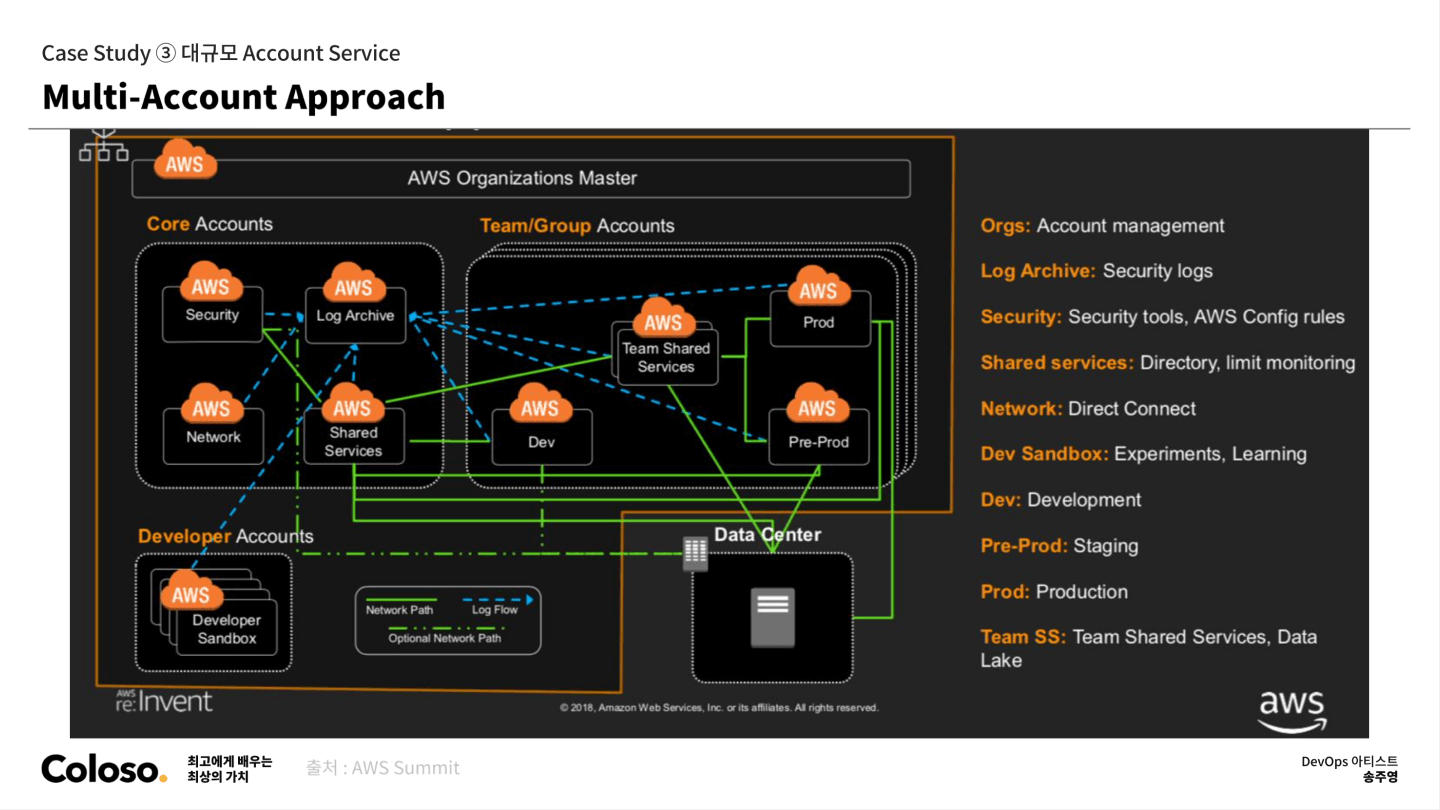Click the 'Network Path' key label

(399, 610)
